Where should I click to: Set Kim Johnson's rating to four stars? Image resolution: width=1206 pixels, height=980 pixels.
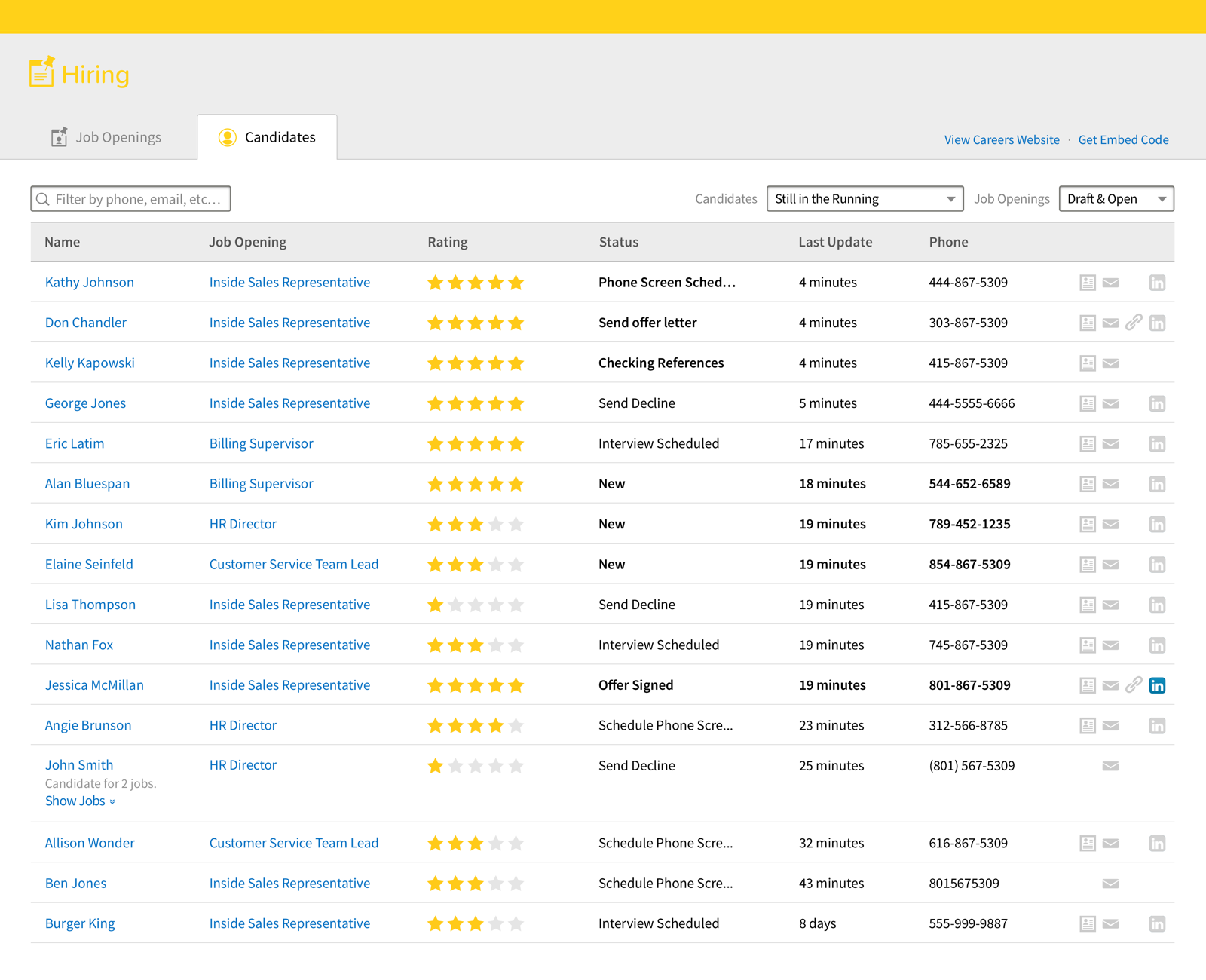click(x=495, y=525)
